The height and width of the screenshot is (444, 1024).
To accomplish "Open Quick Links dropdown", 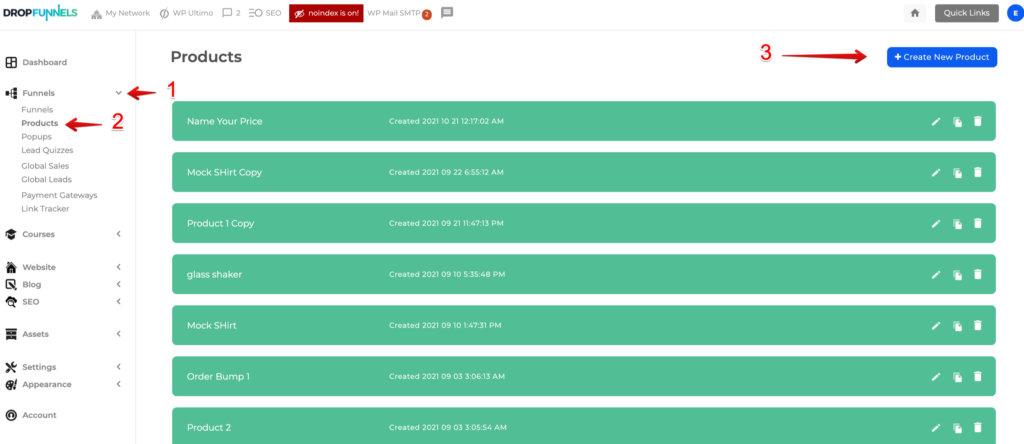I will click(x=967, y=13).
